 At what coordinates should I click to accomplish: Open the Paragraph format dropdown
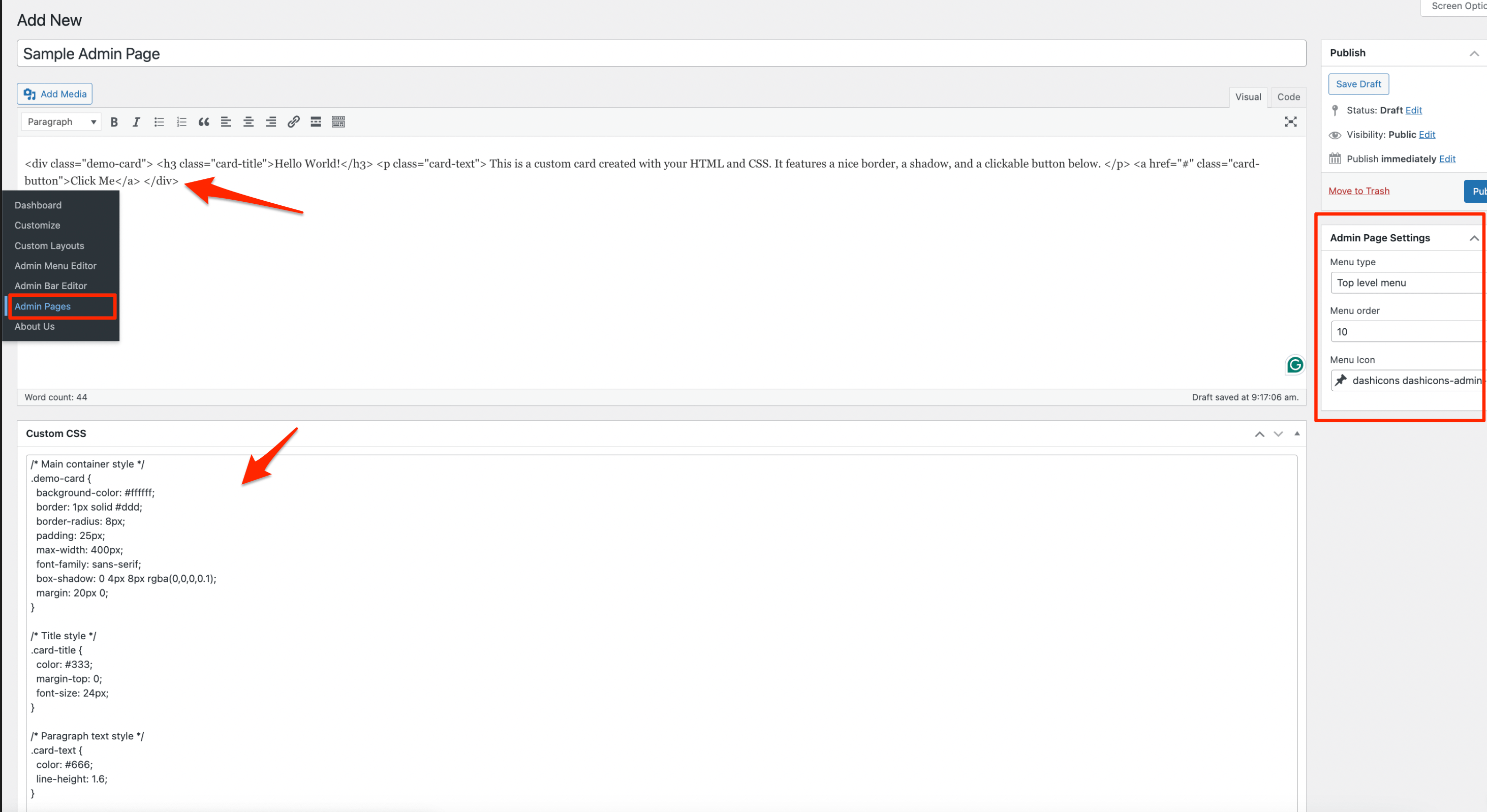click(61, 122)
